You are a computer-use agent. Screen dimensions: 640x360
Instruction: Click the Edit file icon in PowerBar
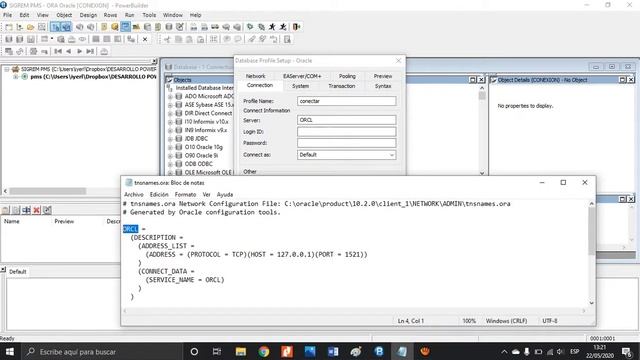coord(180,27)
